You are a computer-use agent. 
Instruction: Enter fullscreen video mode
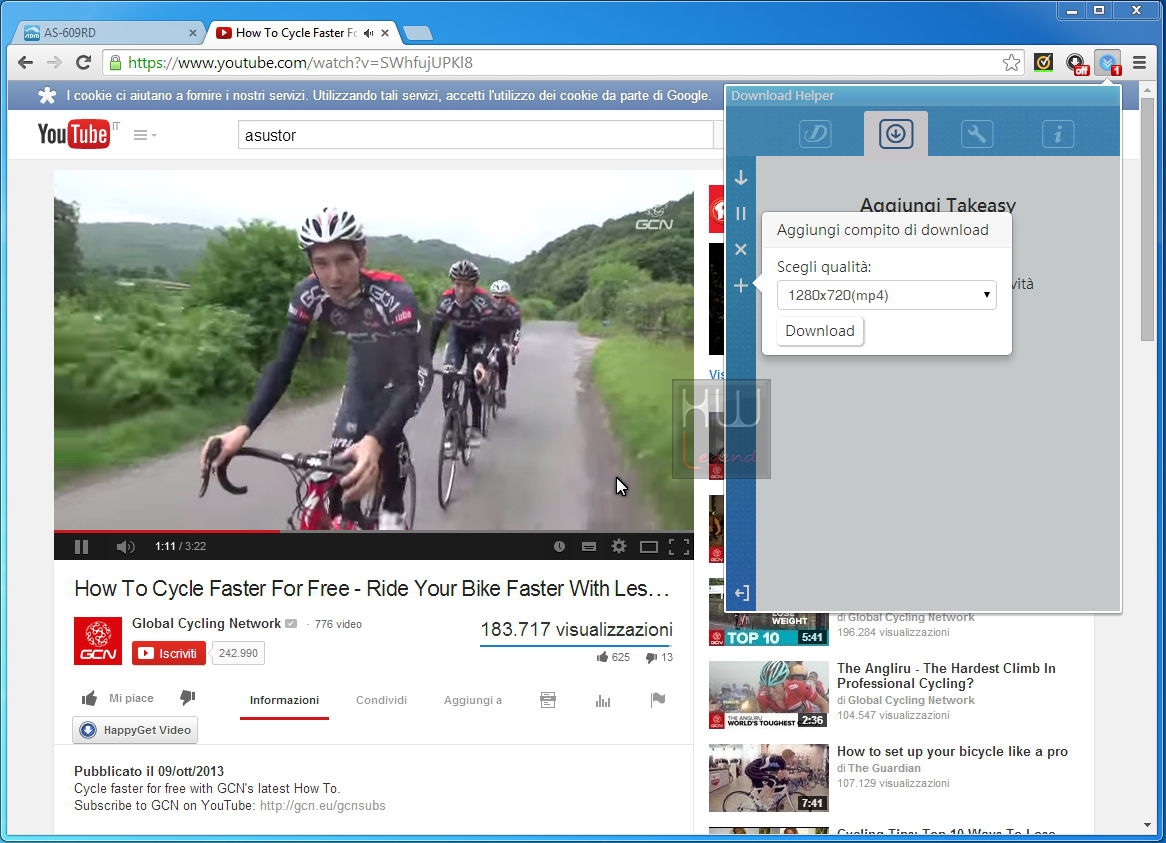pyautogui.click(x=679, y=546)
